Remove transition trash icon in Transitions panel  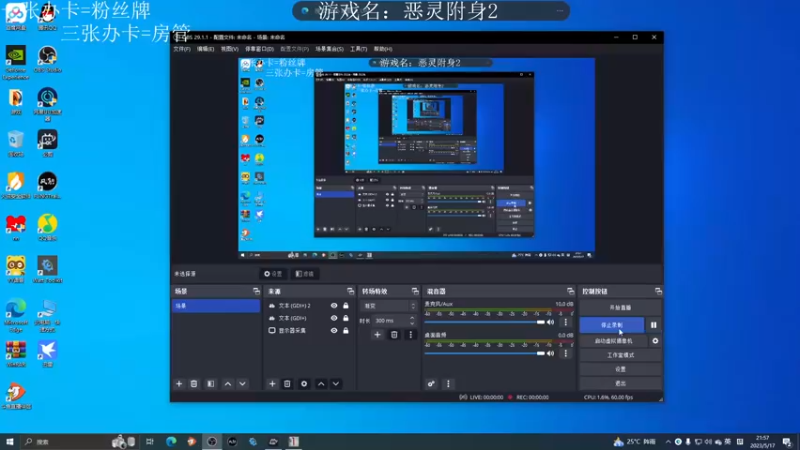point(394,335)
